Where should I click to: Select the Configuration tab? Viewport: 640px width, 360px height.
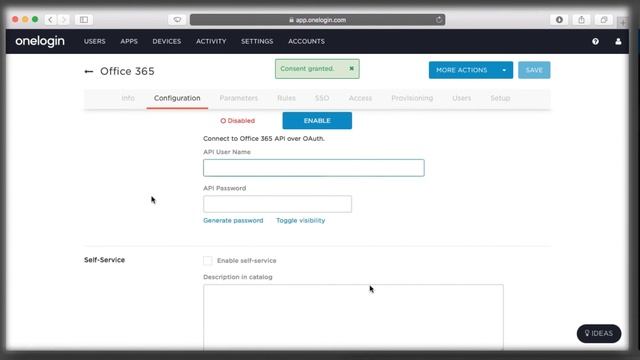coord(177,98)
